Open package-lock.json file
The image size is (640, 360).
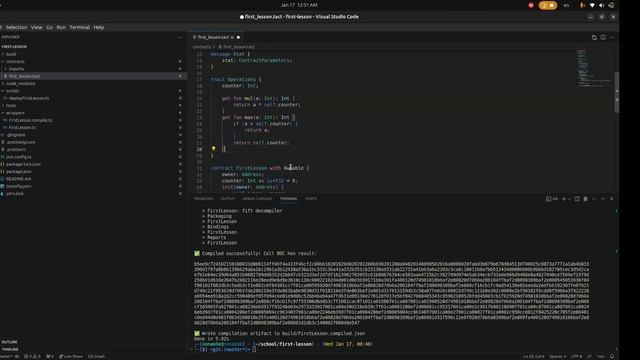[23, 164]
